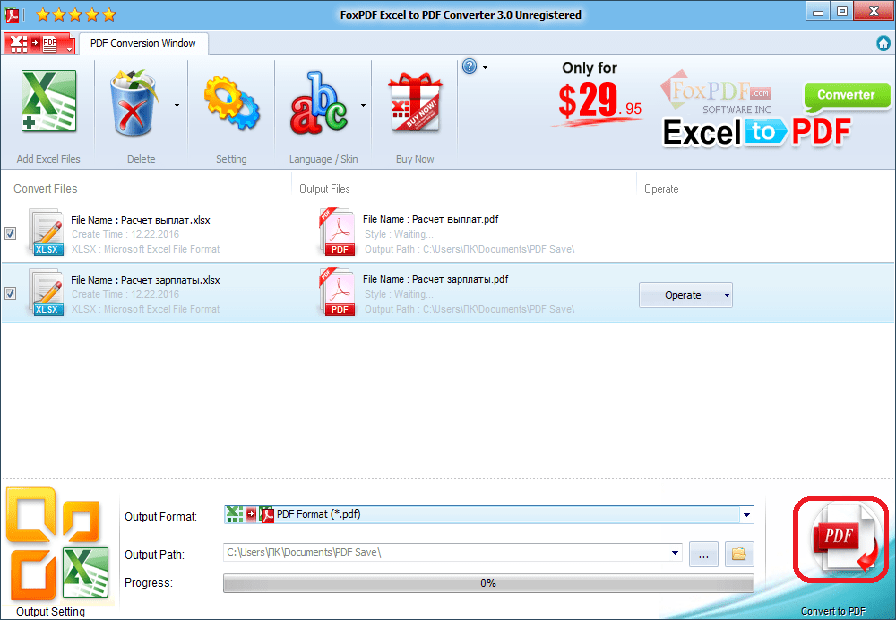Click the blue help question mark icon
Screen dimensions: 896x620
469,67
